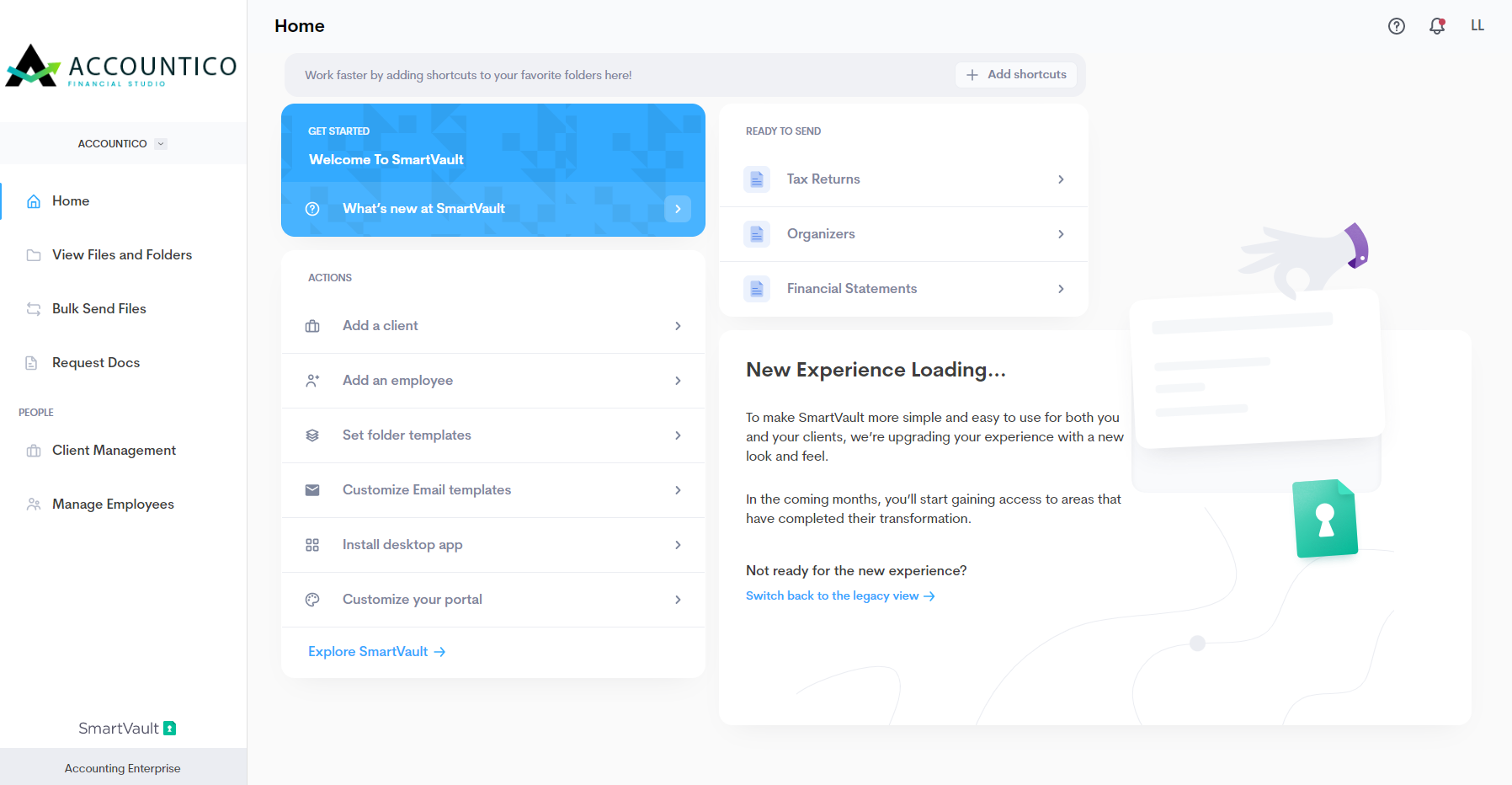Image resolution: width=1512 pixels, height=785 pixels.
Task: Click the Financial Statements document icon
Action: click(x=757, y=289)
